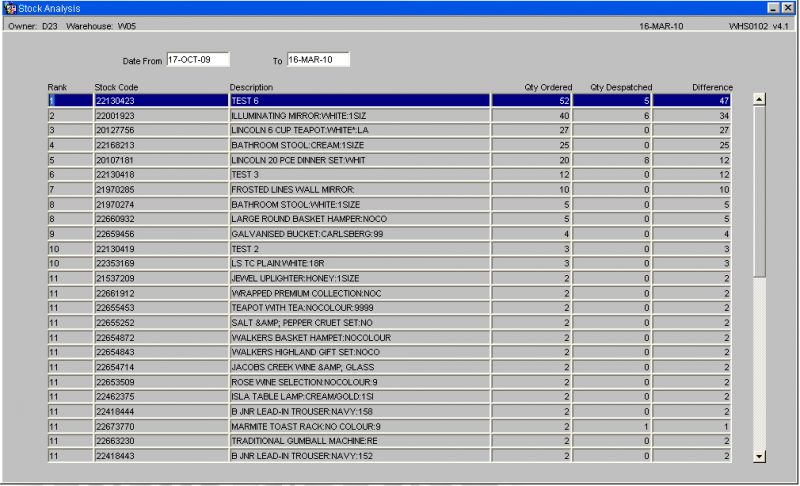Select FROSTED LINES WALL MIRROR row
800x486 pixels.
coord(389,190)
